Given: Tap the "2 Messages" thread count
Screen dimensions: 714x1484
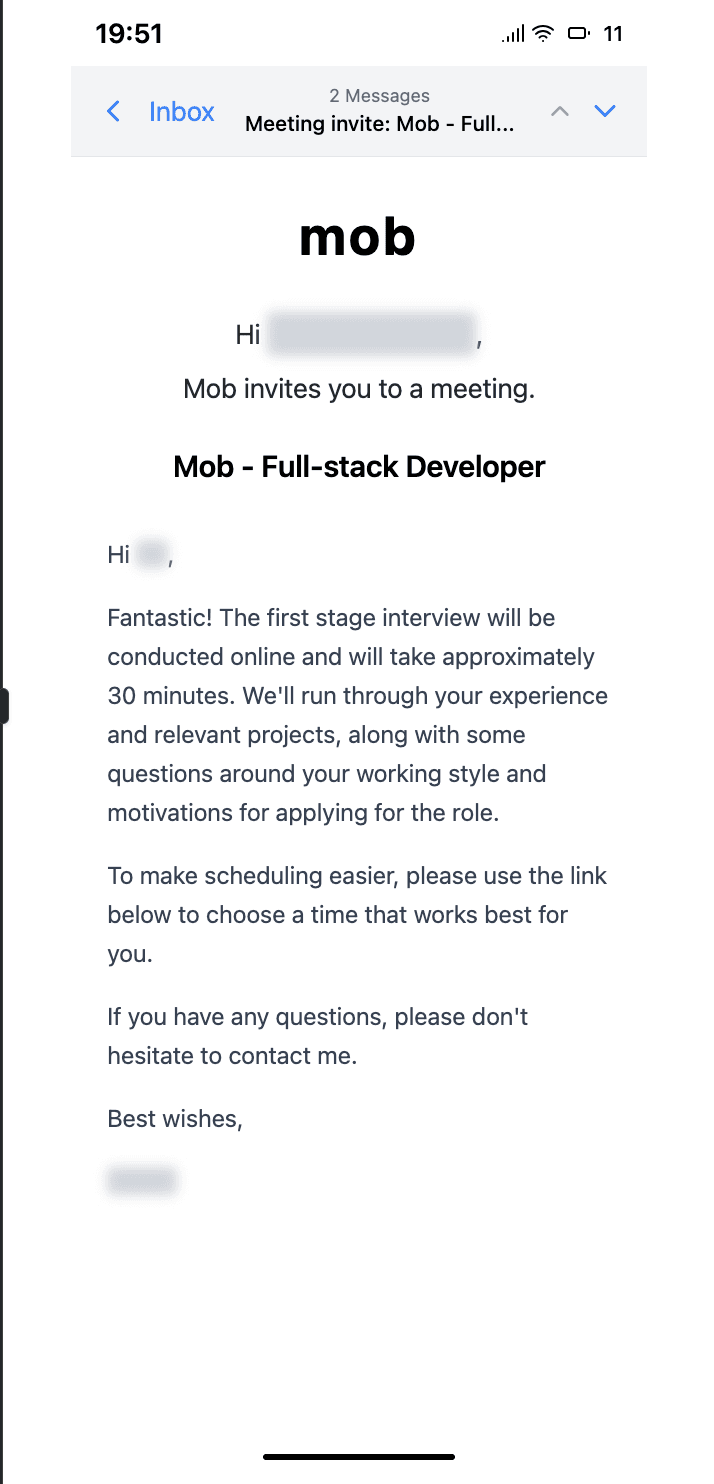Looking at the screenshot, I should (x=379, y=96).
